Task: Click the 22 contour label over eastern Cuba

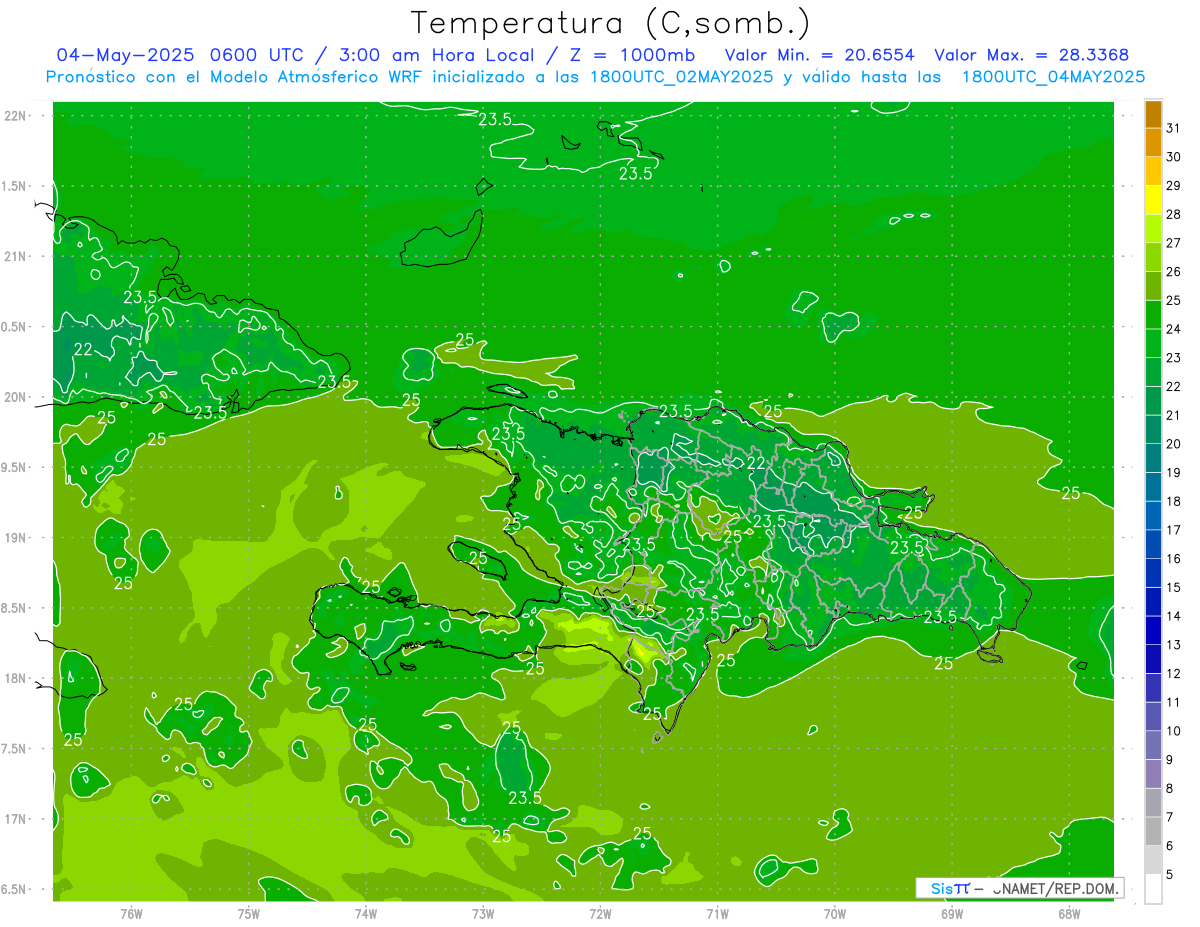Action: [x=84, y=349]
